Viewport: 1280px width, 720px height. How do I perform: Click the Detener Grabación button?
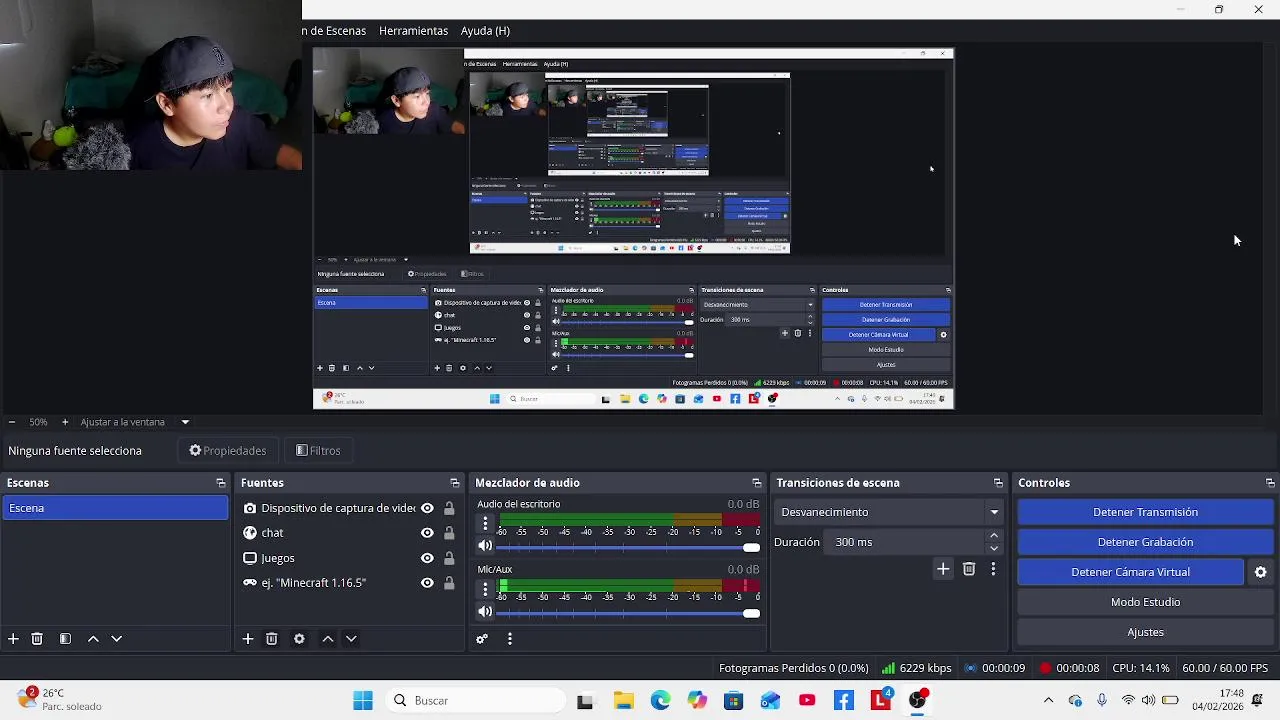click(1145, 542)
